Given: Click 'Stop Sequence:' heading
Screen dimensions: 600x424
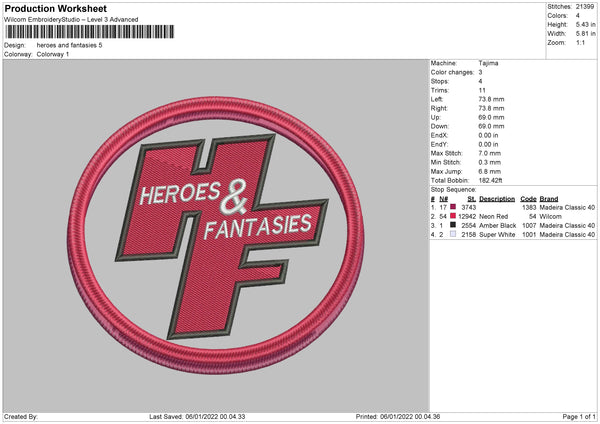Looking at the screenshot, I should click(x=453, y=189).
